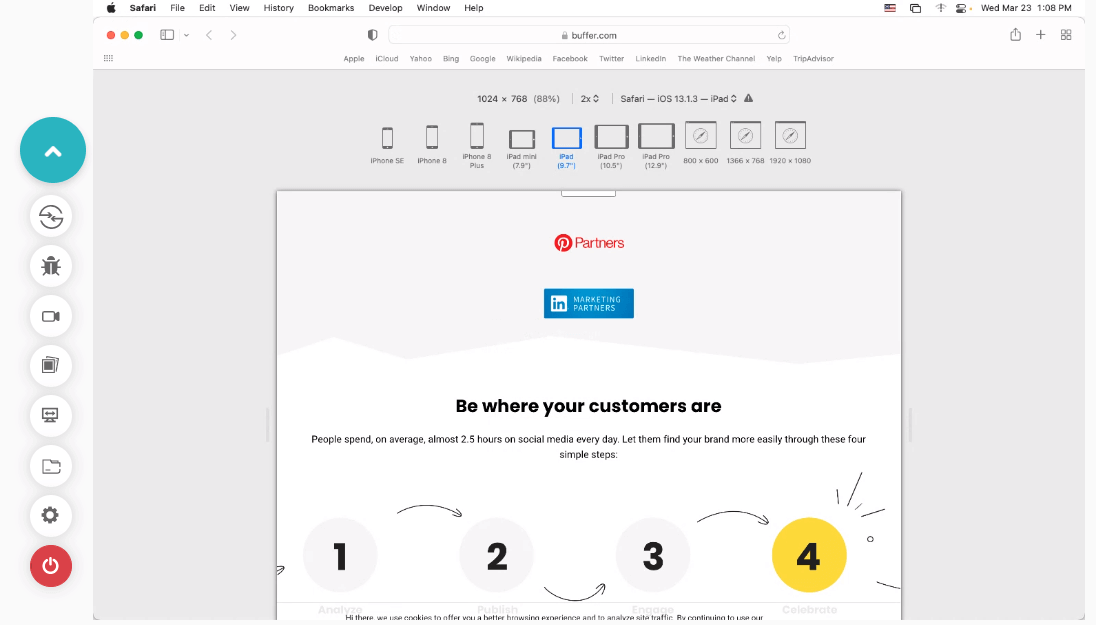Open the Safari iOS 13.1.3 iPad user agent dropdown
Screen dimensions: 1096x625
(679, 99)
